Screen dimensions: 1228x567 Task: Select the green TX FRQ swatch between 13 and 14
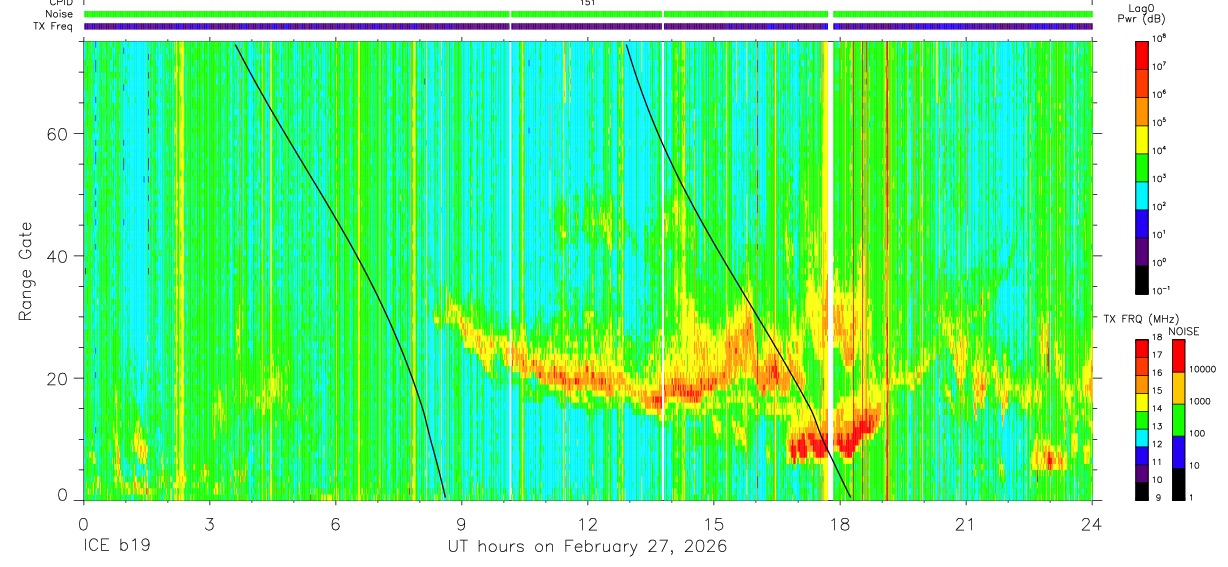coord(1142,419)
